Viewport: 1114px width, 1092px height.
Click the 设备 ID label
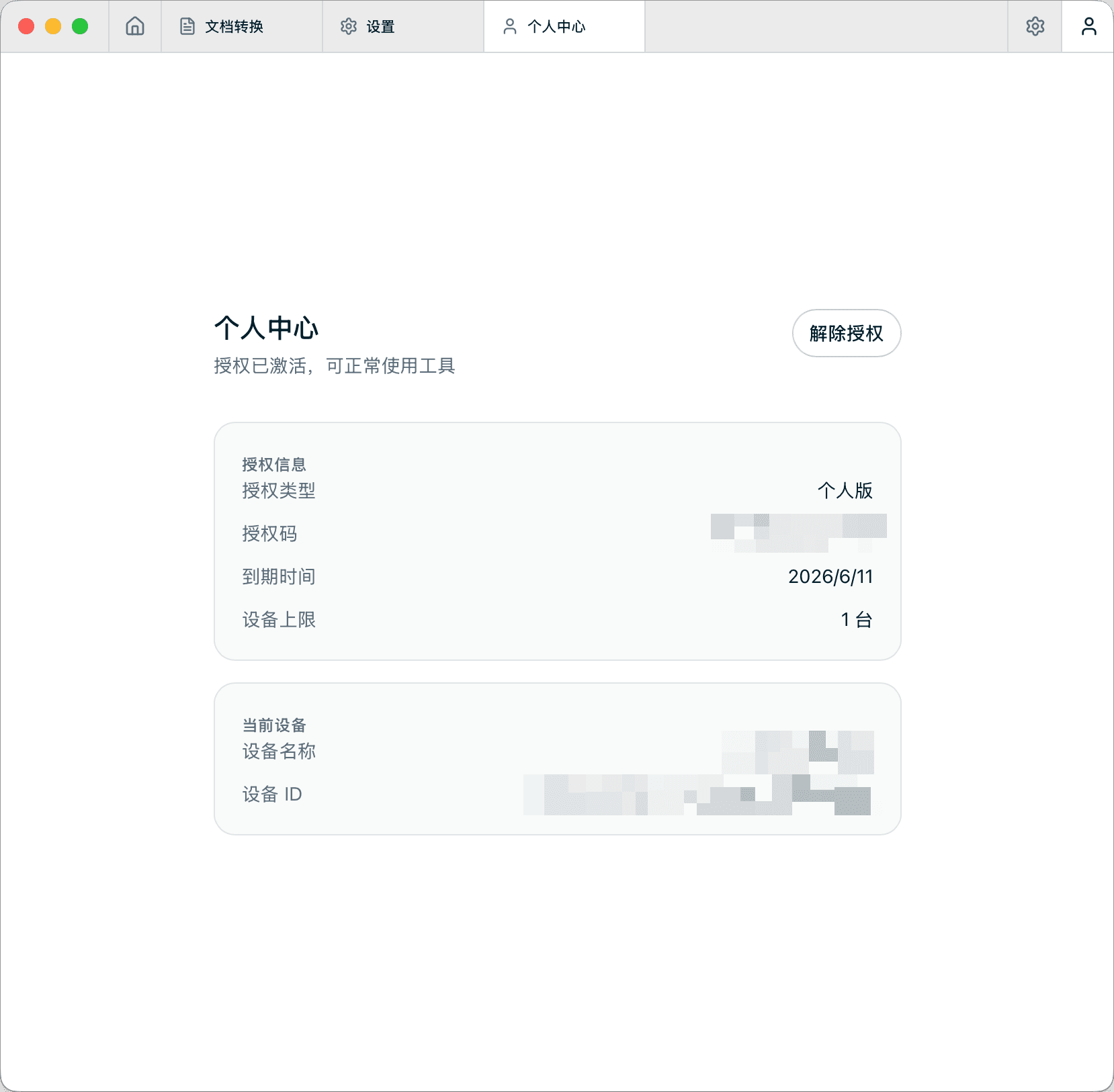tap(272, 794)
